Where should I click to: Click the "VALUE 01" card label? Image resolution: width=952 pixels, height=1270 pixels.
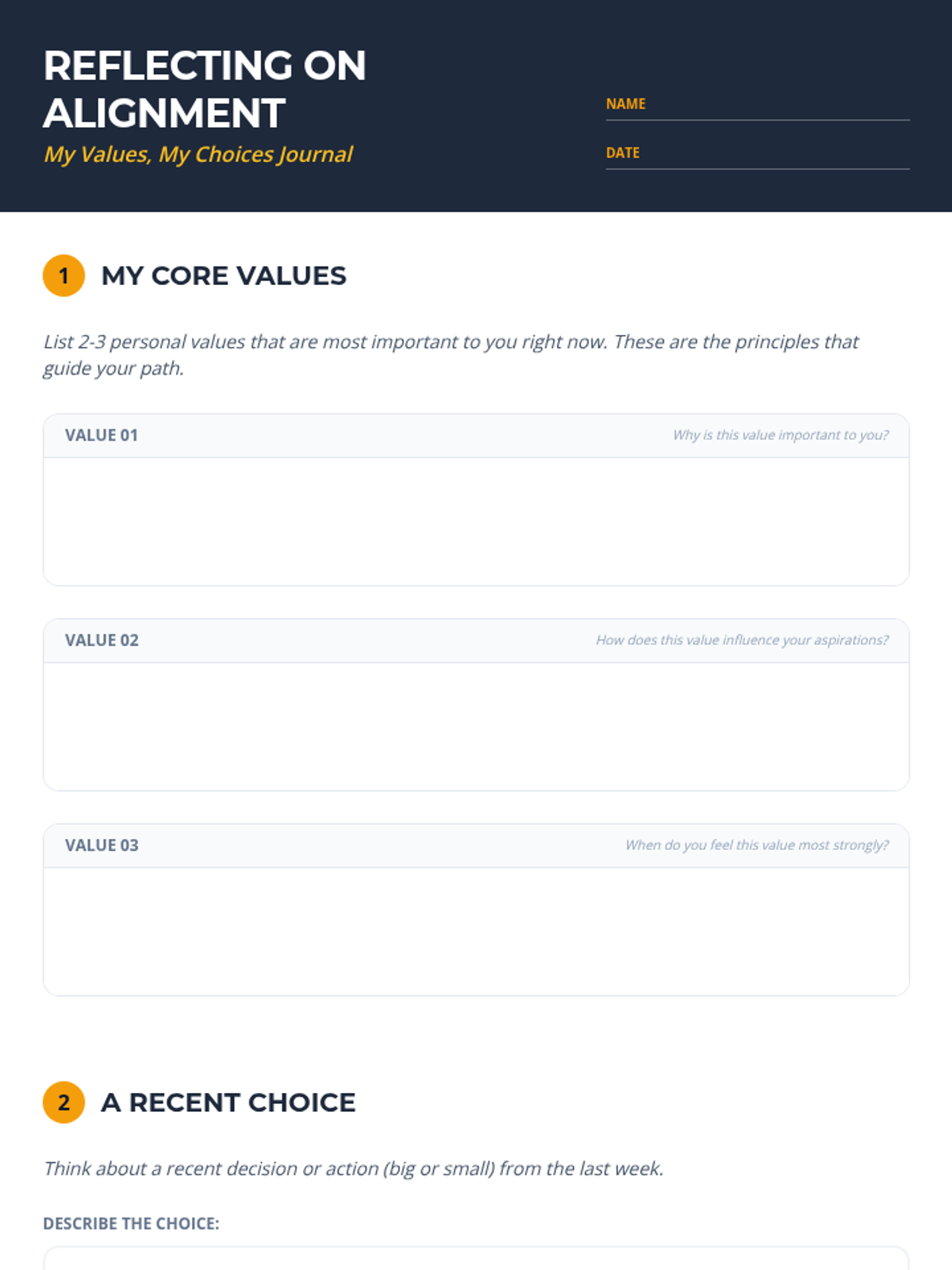(102, 435)
